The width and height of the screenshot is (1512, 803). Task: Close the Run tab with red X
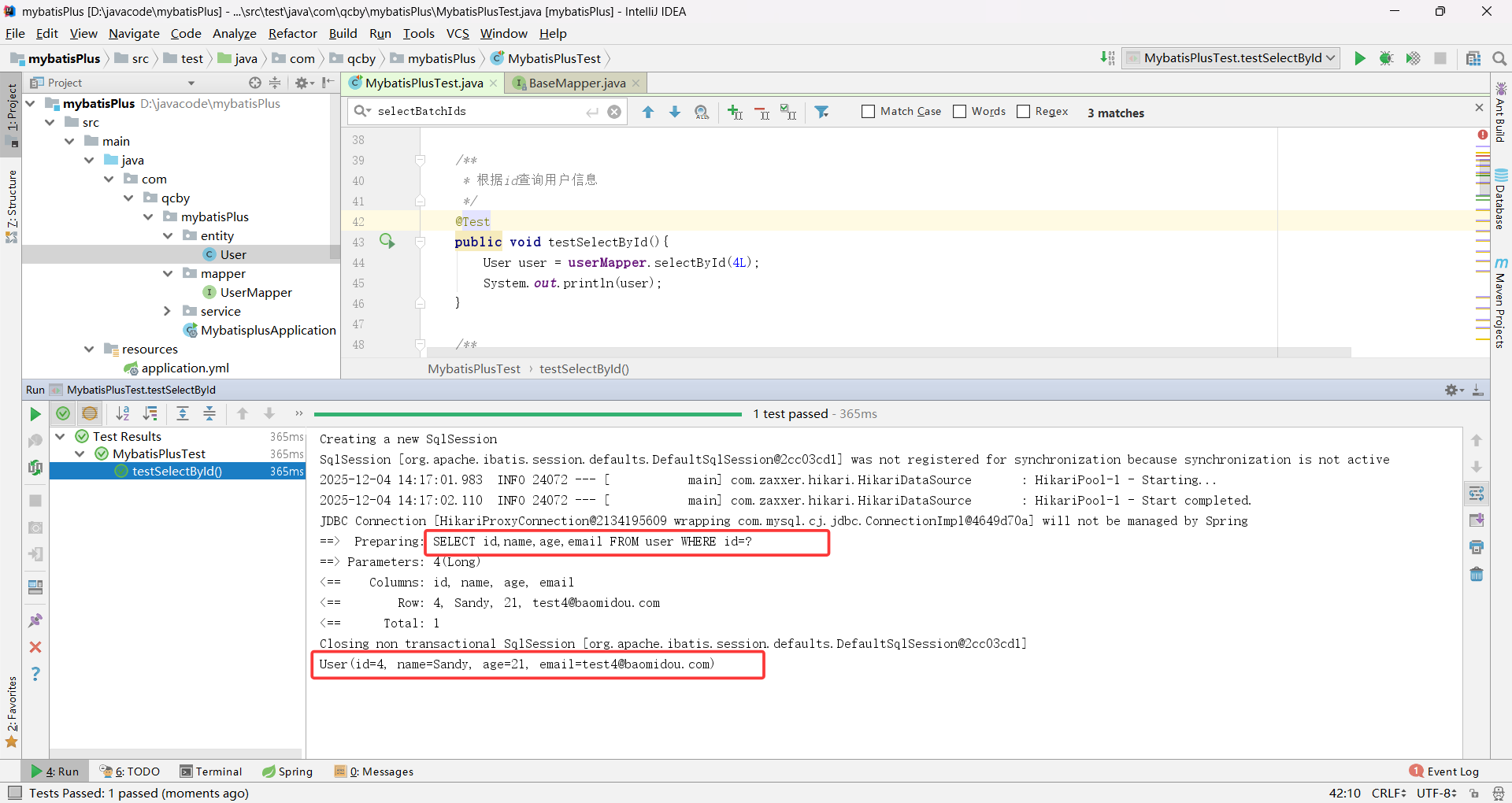click(35, 647)
